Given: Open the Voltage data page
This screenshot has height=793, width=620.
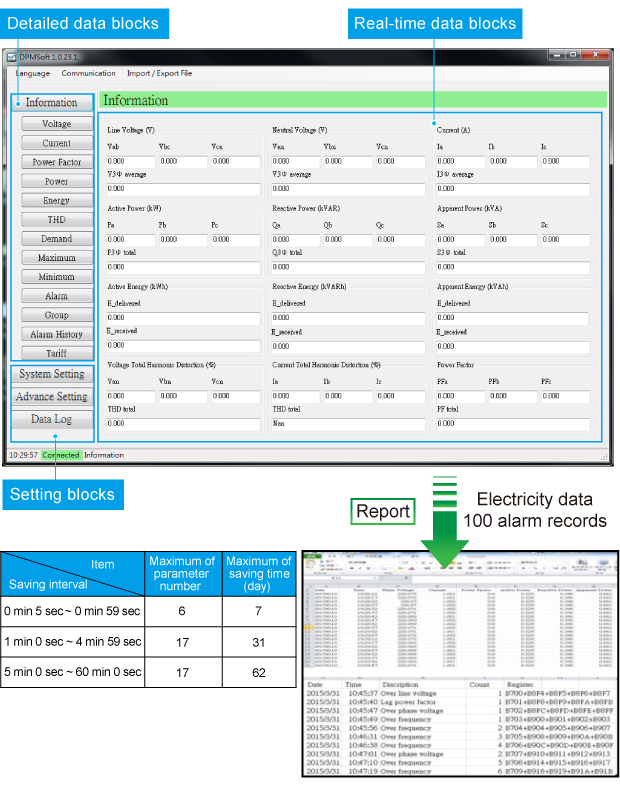Looking at the screenshot, I should (56, 124).
